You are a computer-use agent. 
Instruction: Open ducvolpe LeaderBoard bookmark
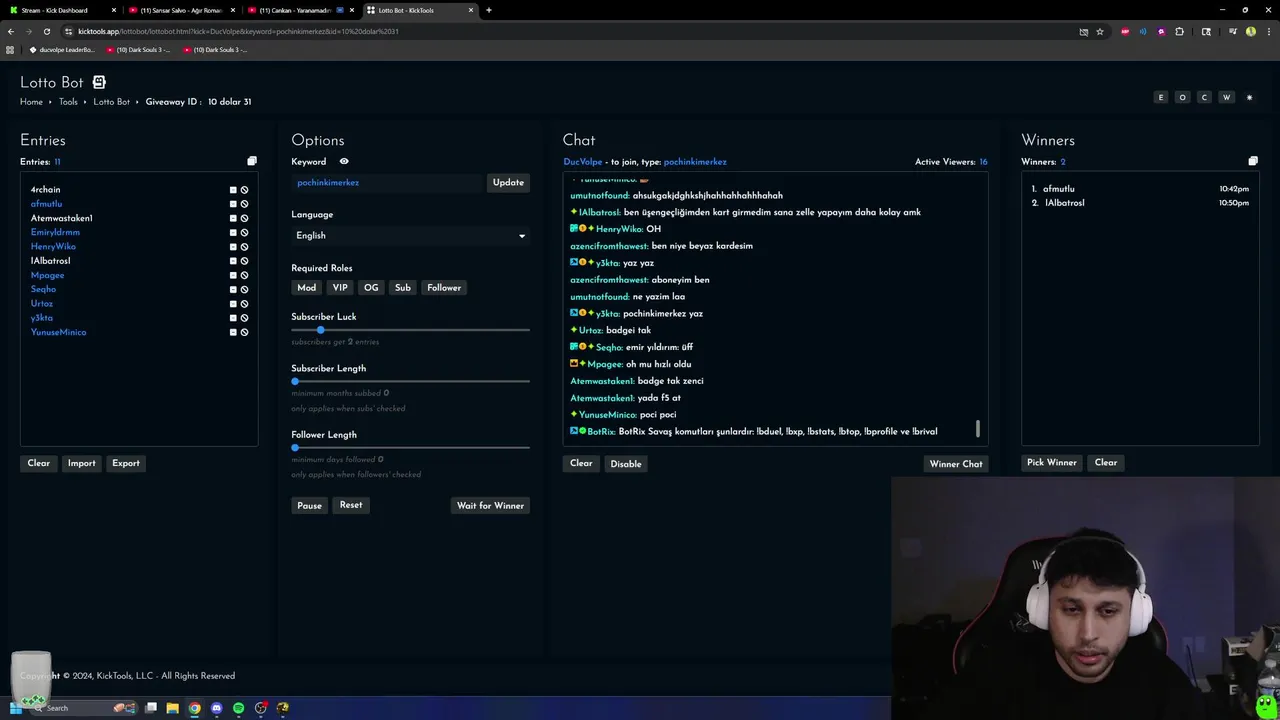pos(62,49)
